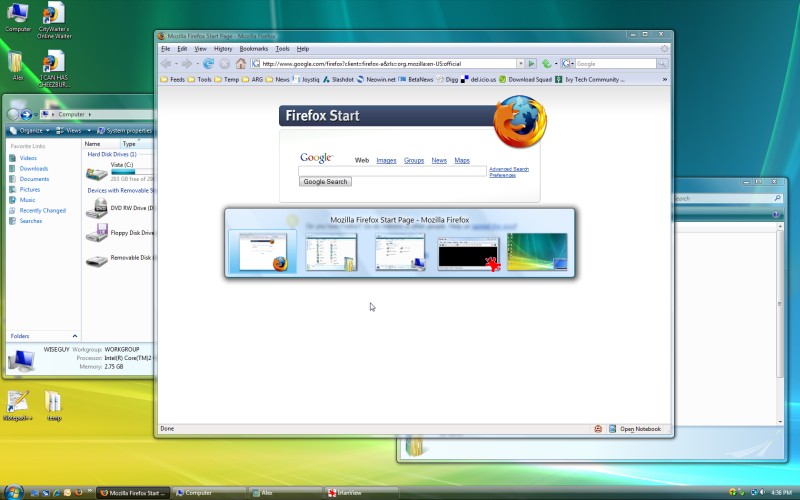Open Downloads favorite link in Computer window
The width and height of the screenshot is (800, 500).
tap(29, 168)
